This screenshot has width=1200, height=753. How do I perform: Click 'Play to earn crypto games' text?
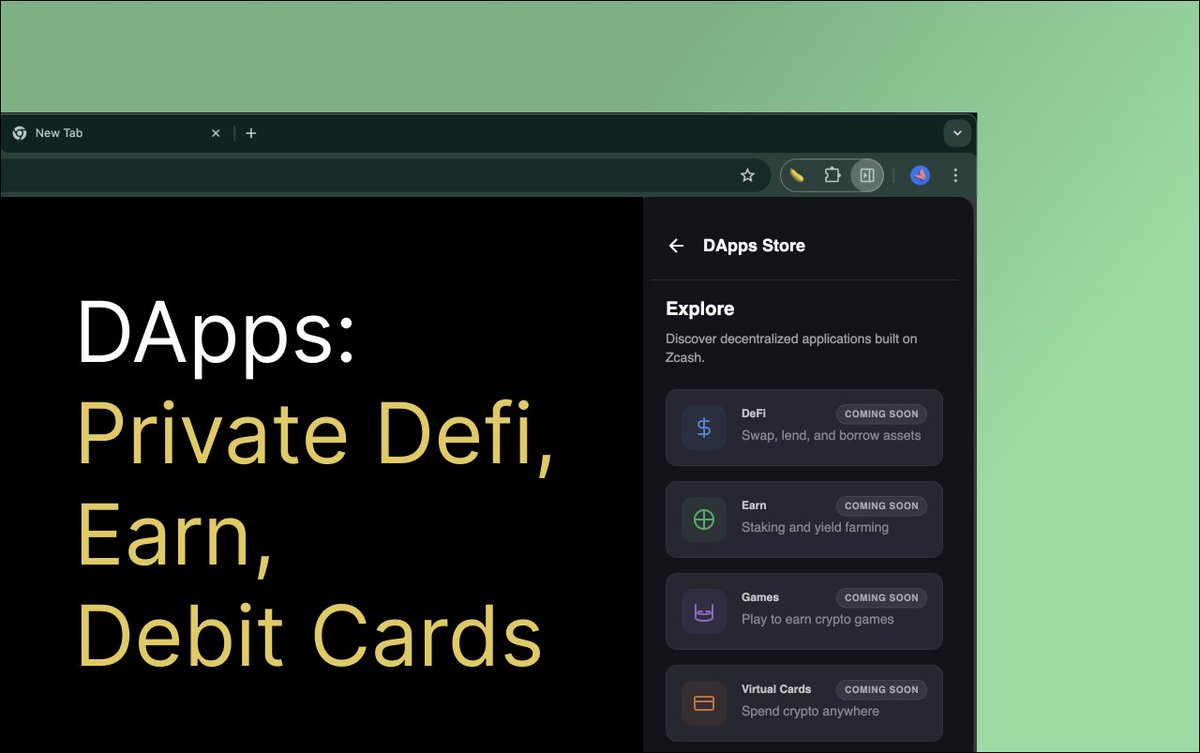(818, 620)
